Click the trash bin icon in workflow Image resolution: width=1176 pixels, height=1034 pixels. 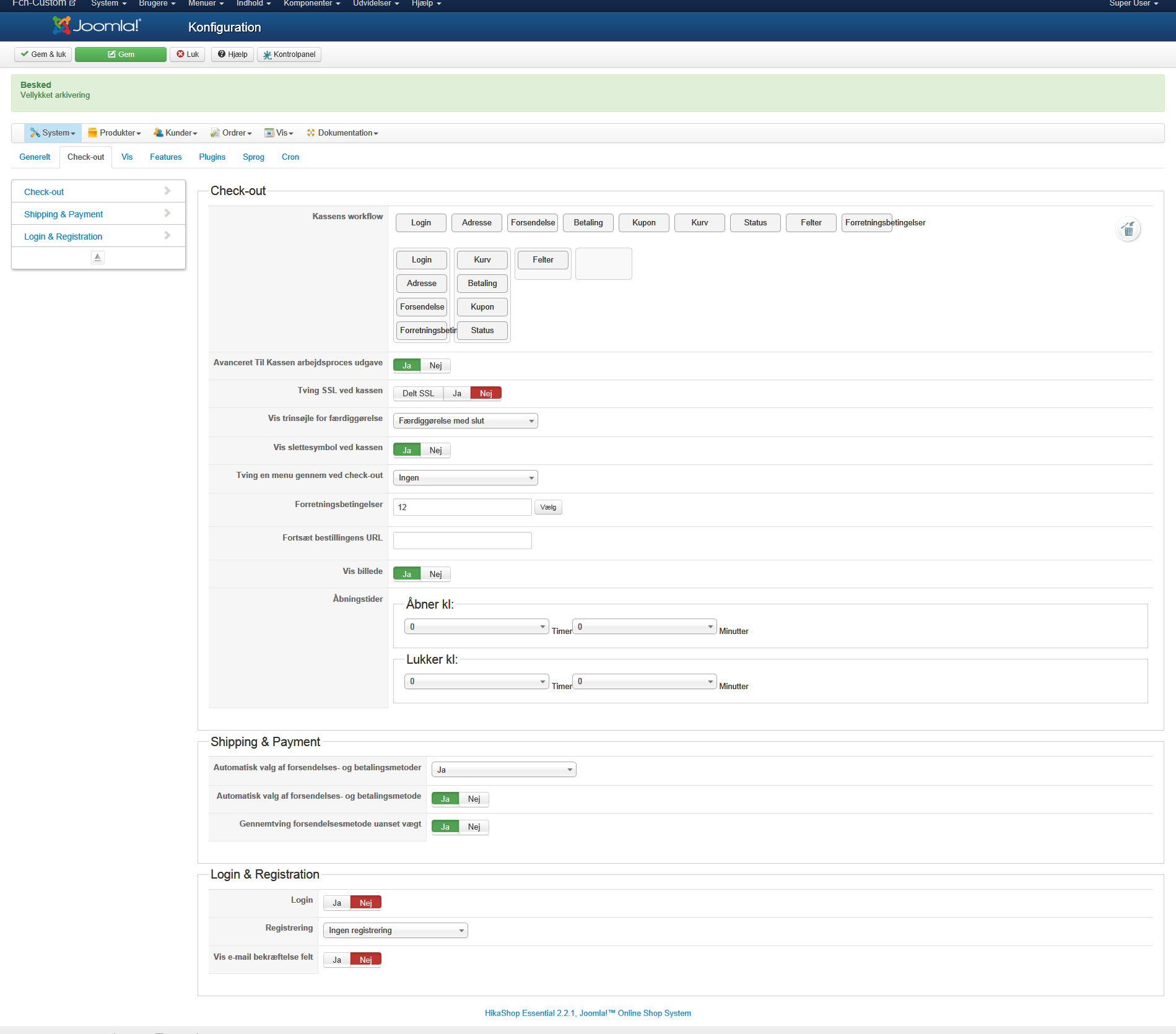pyautogui.click(x=1128, y=230)
